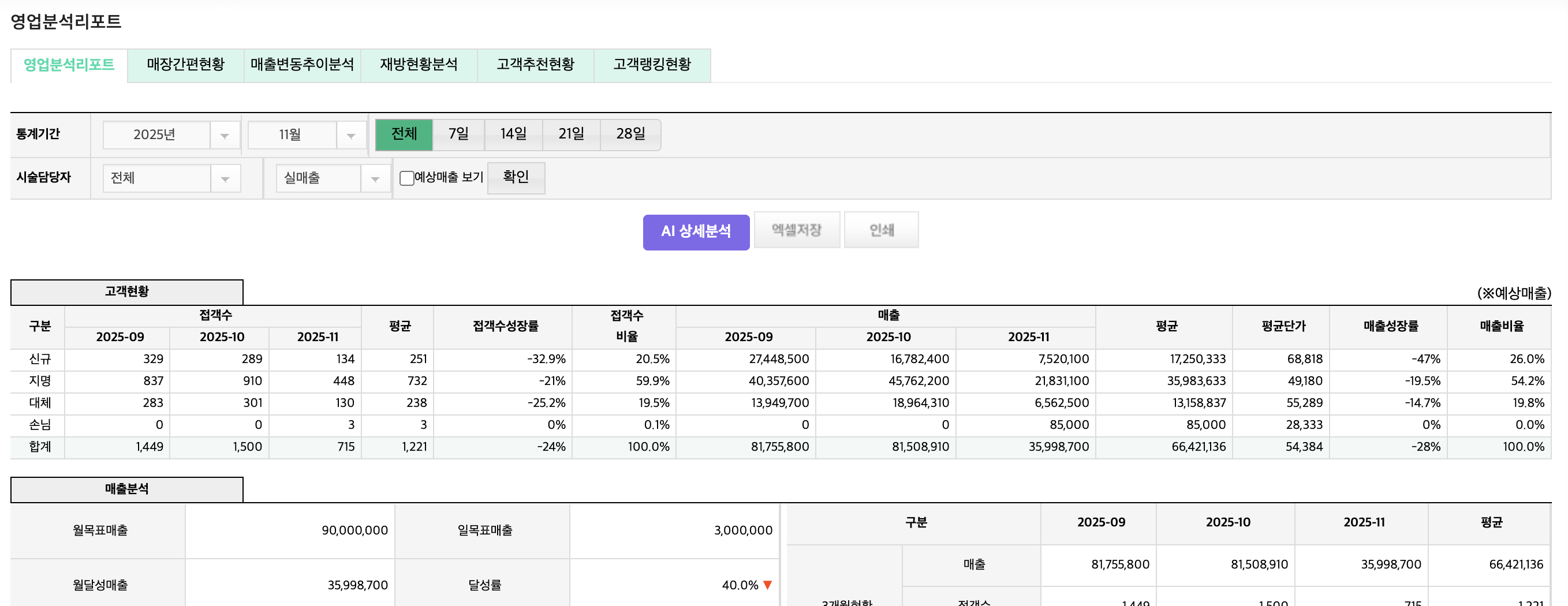Go to the 재방현황분석 tab
This screenshot has height=606, width=1568.
(419, 65)
